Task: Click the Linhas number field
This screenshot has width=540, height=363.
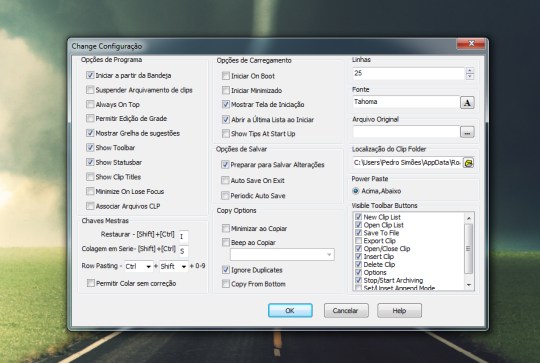Action: coord(409,73)
